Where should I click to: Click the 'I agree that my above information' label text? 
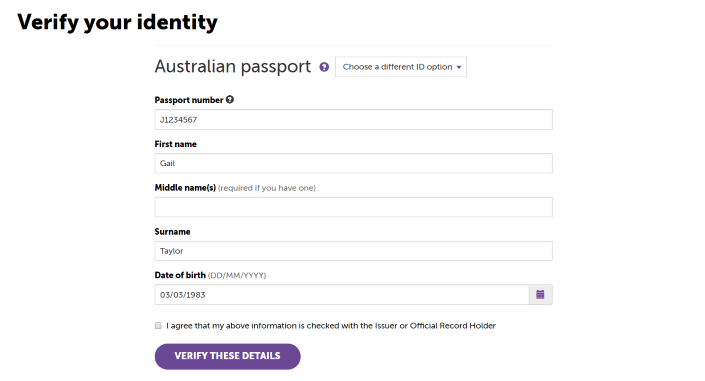(x=331, y=326)
